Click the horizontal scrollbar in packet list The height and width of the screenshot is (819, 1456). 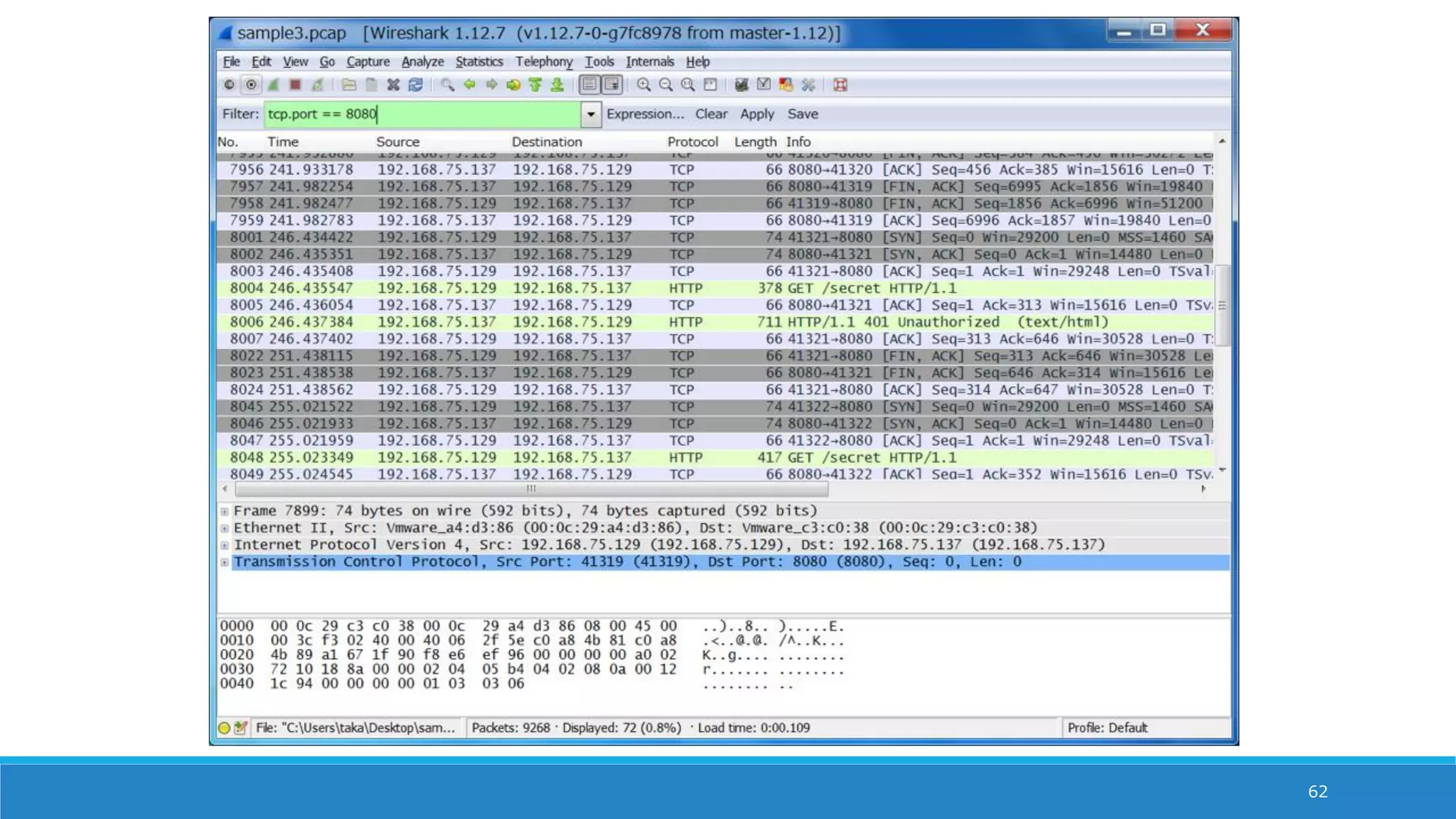[x=530, y=489]
